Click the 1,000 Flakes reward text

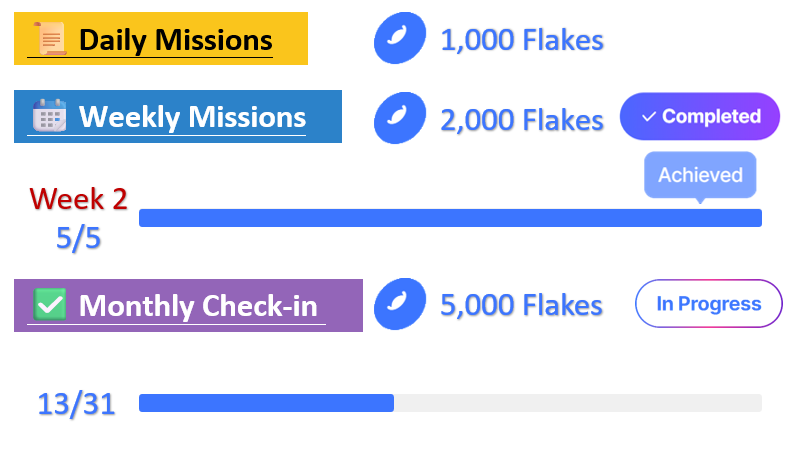(522, 40)
